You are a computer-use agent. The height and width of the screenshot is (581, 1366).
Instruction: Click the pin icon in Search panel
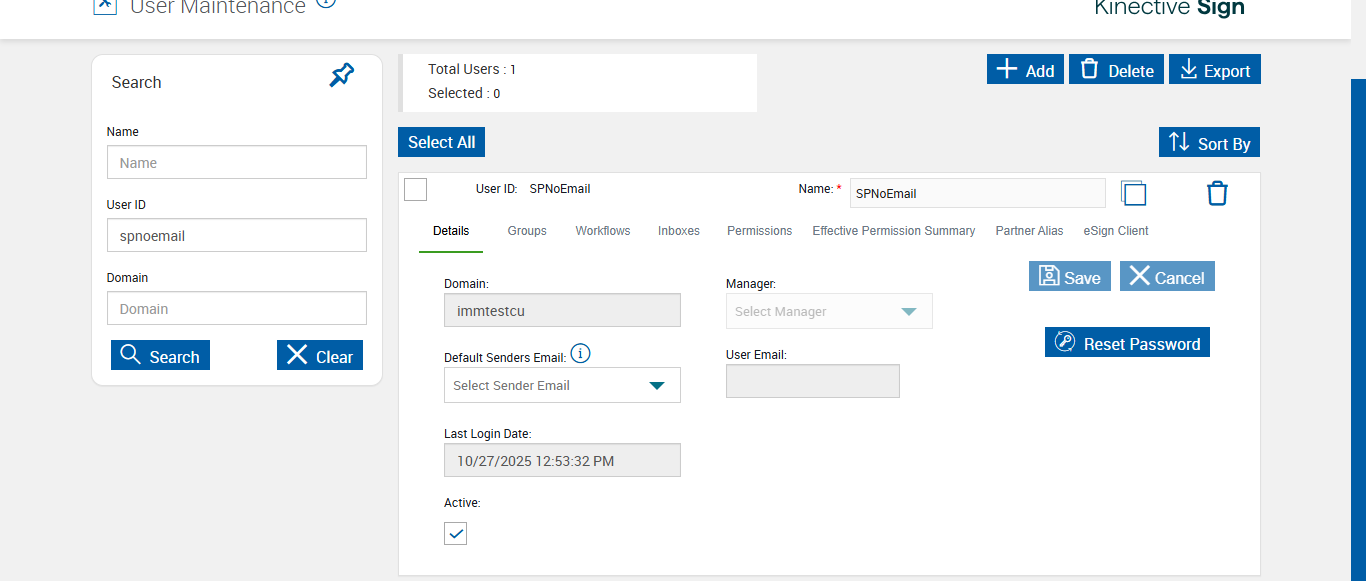click(342, 76)
